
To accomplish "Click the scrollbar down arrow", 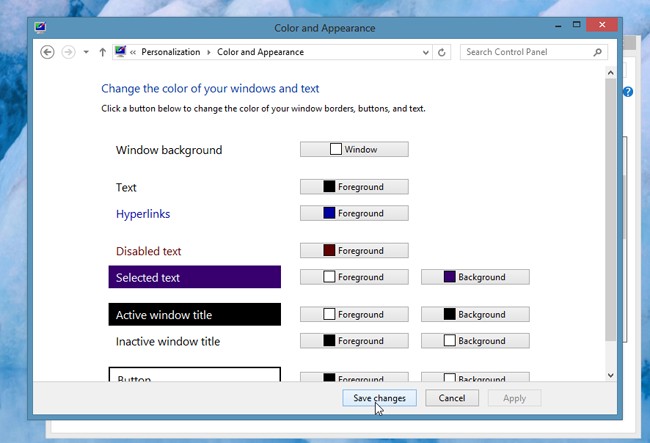I will point(610,375).
